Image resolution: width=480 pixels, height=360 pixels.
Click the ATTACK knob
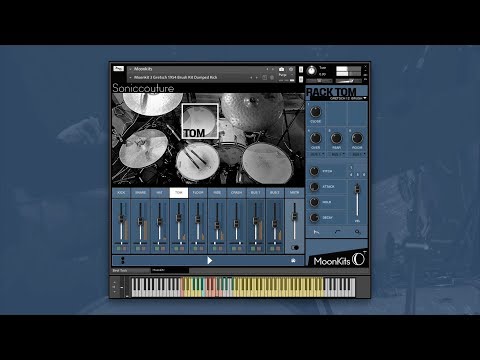coord(314,186)
